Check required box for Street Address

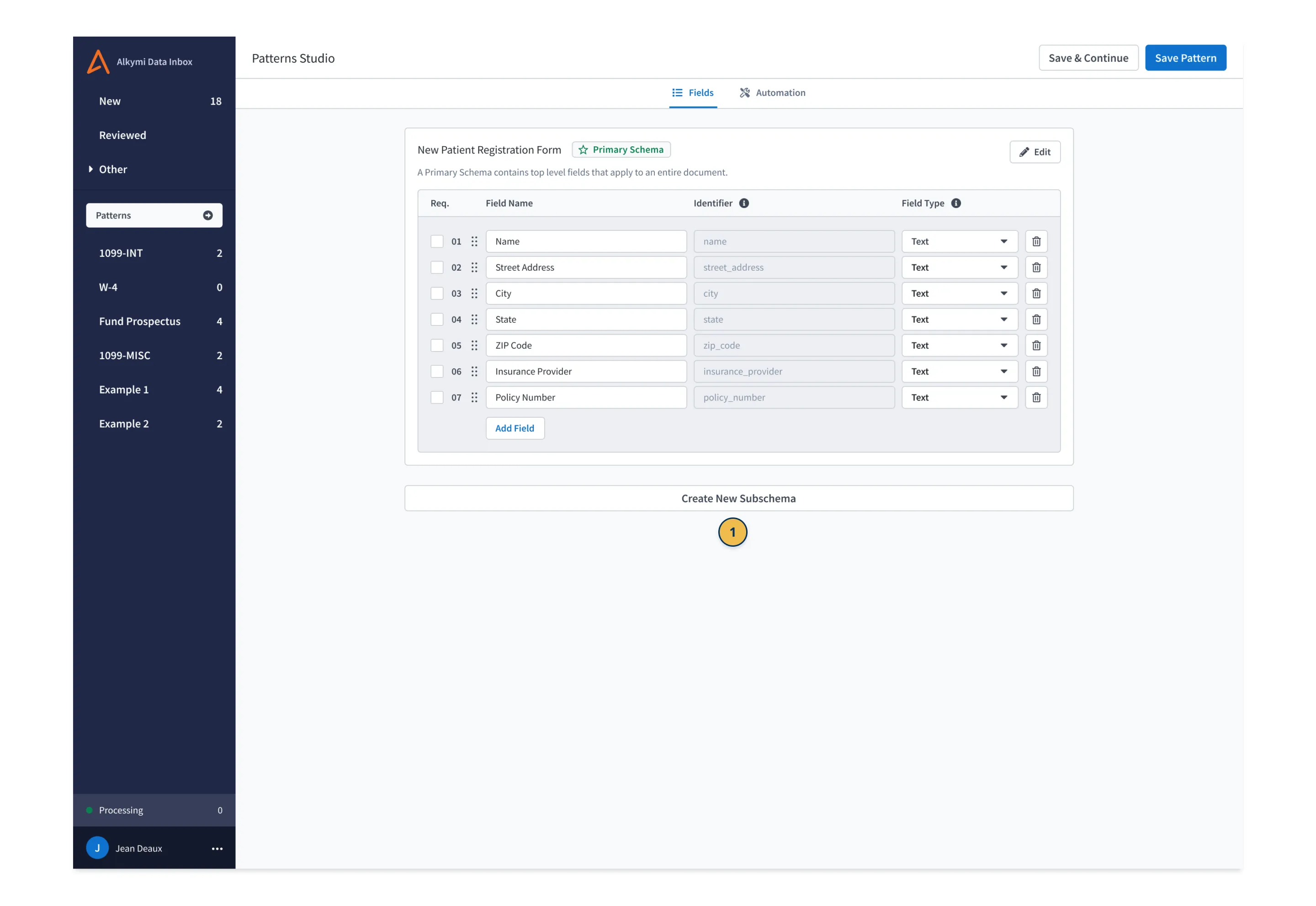(x=436, y=267)
